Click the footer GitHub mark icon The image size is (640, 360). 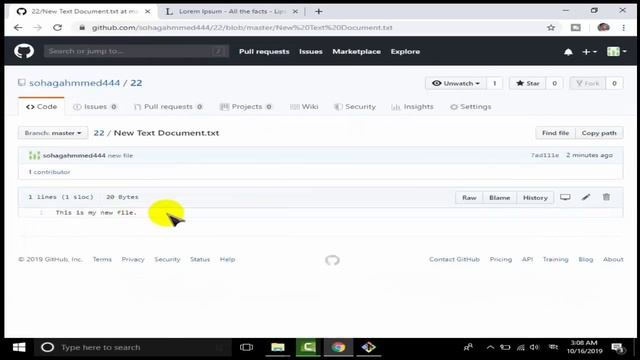pyautogui.click(x=332, y=260)
